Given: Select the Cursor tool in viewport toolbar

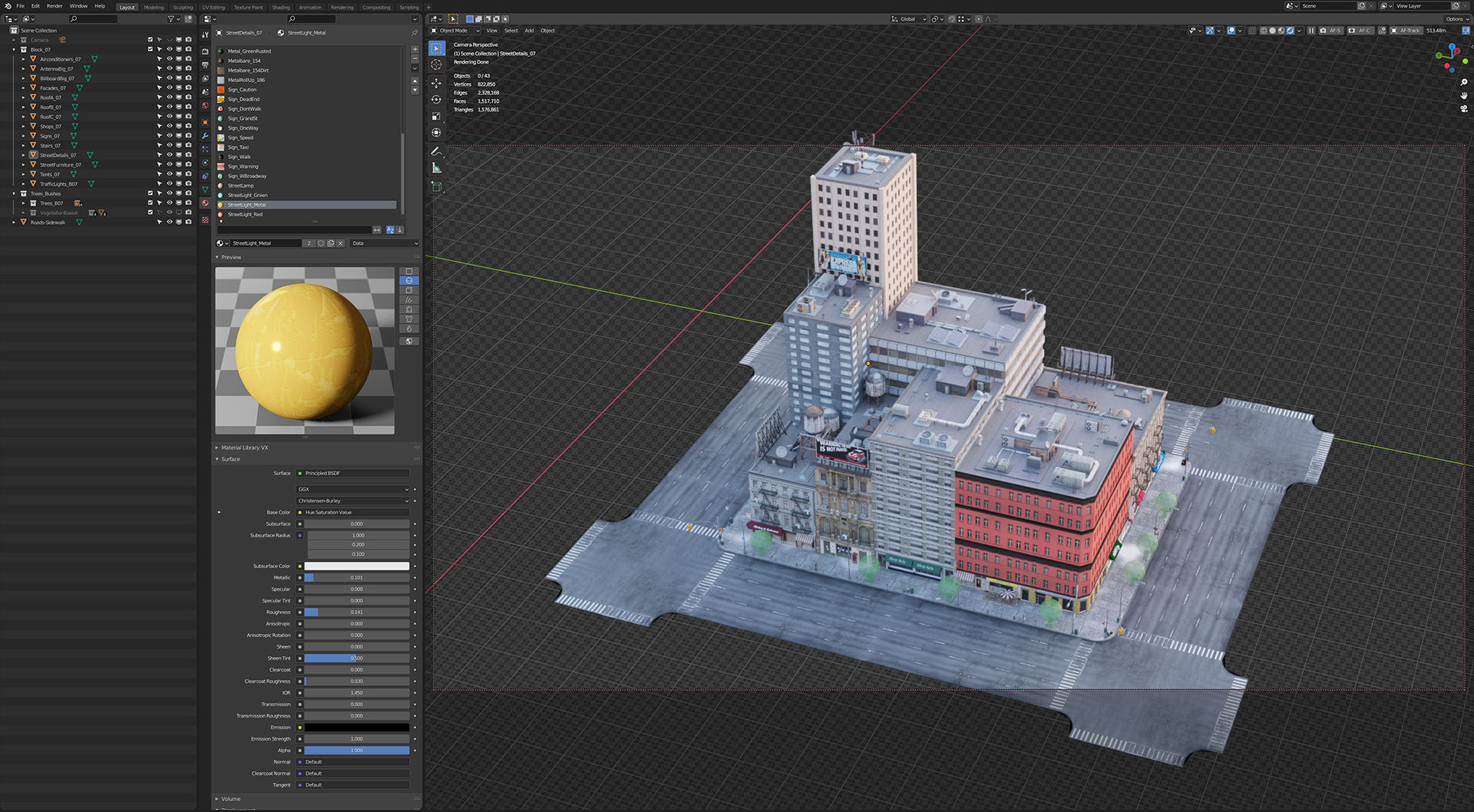Looking at the screenshot, I should click(436, 64).
